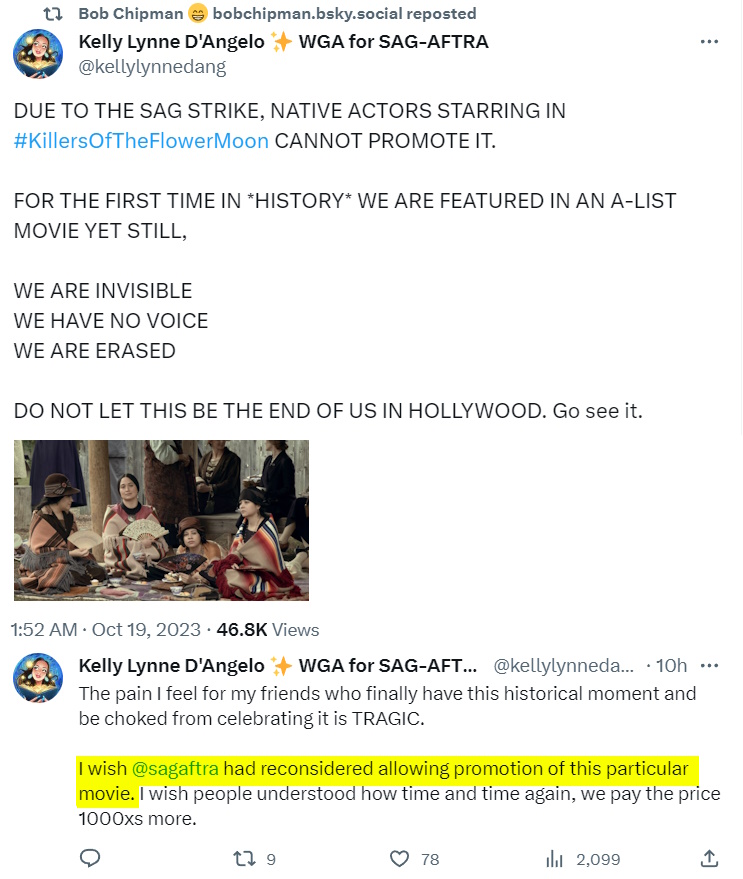Open the reply tweet's three-dot more menu
Screen dimensions: 743x879
pos(709,666)
